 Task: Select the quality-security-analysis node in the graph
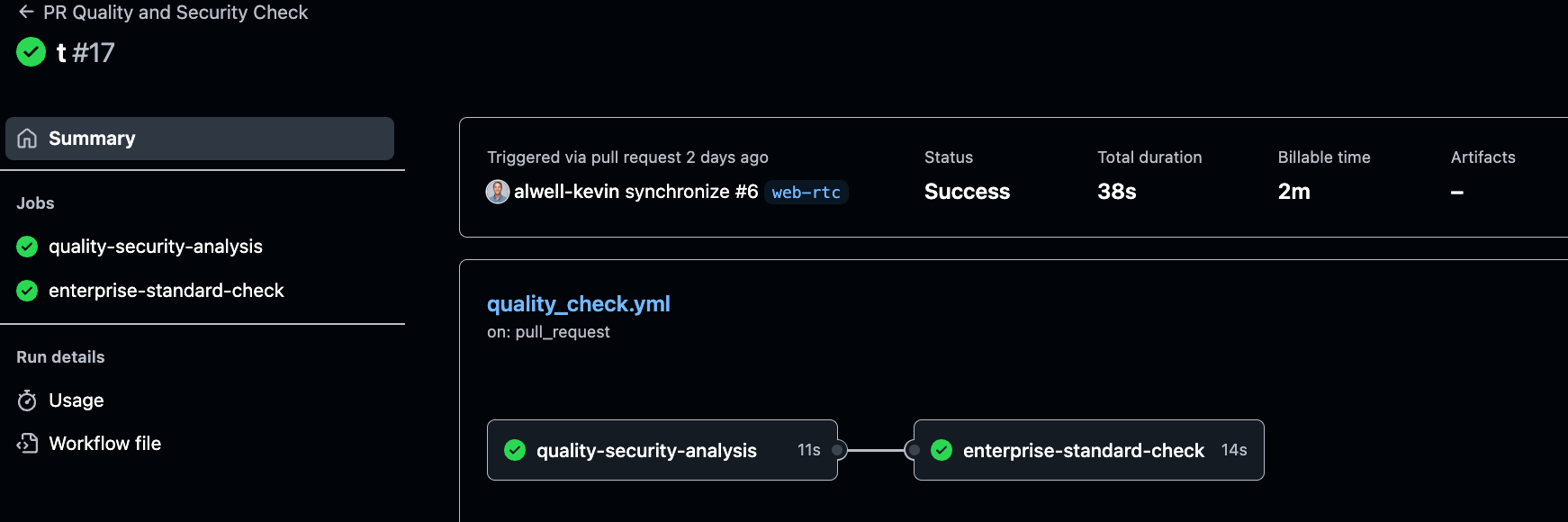(x=646, y=450)
